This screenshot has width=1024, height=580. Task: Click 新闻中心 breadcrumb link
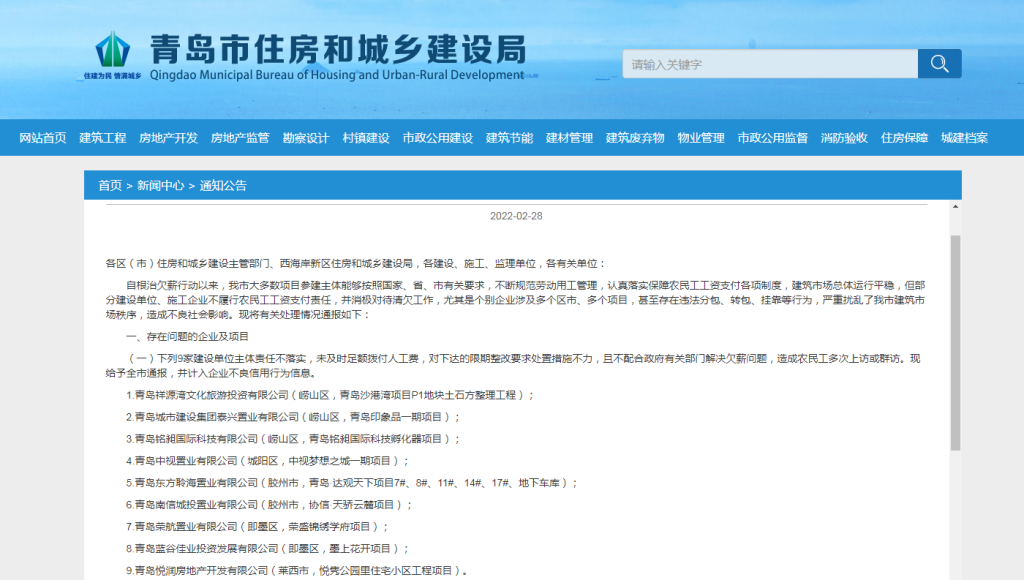[161, 185]
